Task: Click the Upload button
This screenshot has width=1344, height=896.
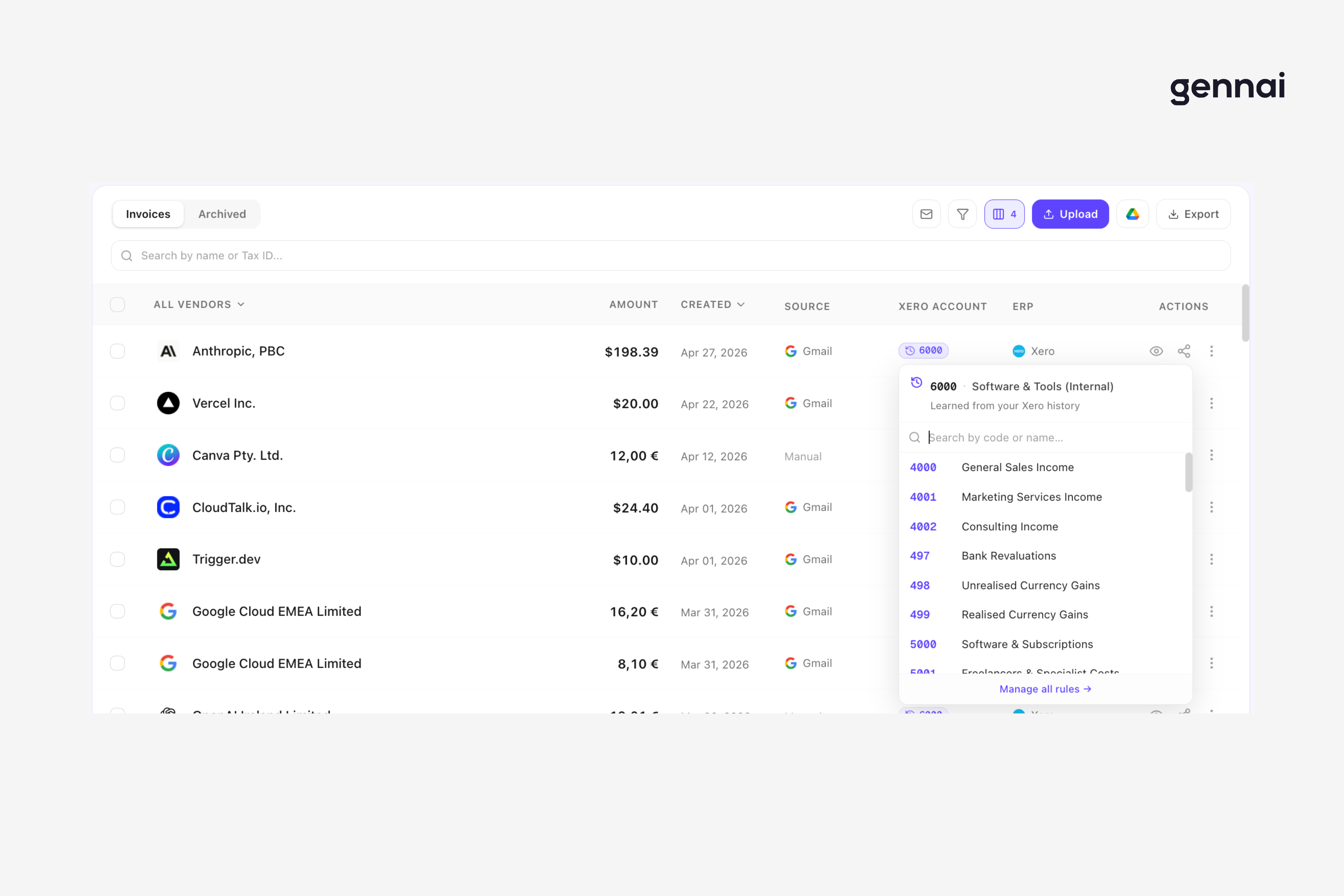Action: coord(1070,214)
